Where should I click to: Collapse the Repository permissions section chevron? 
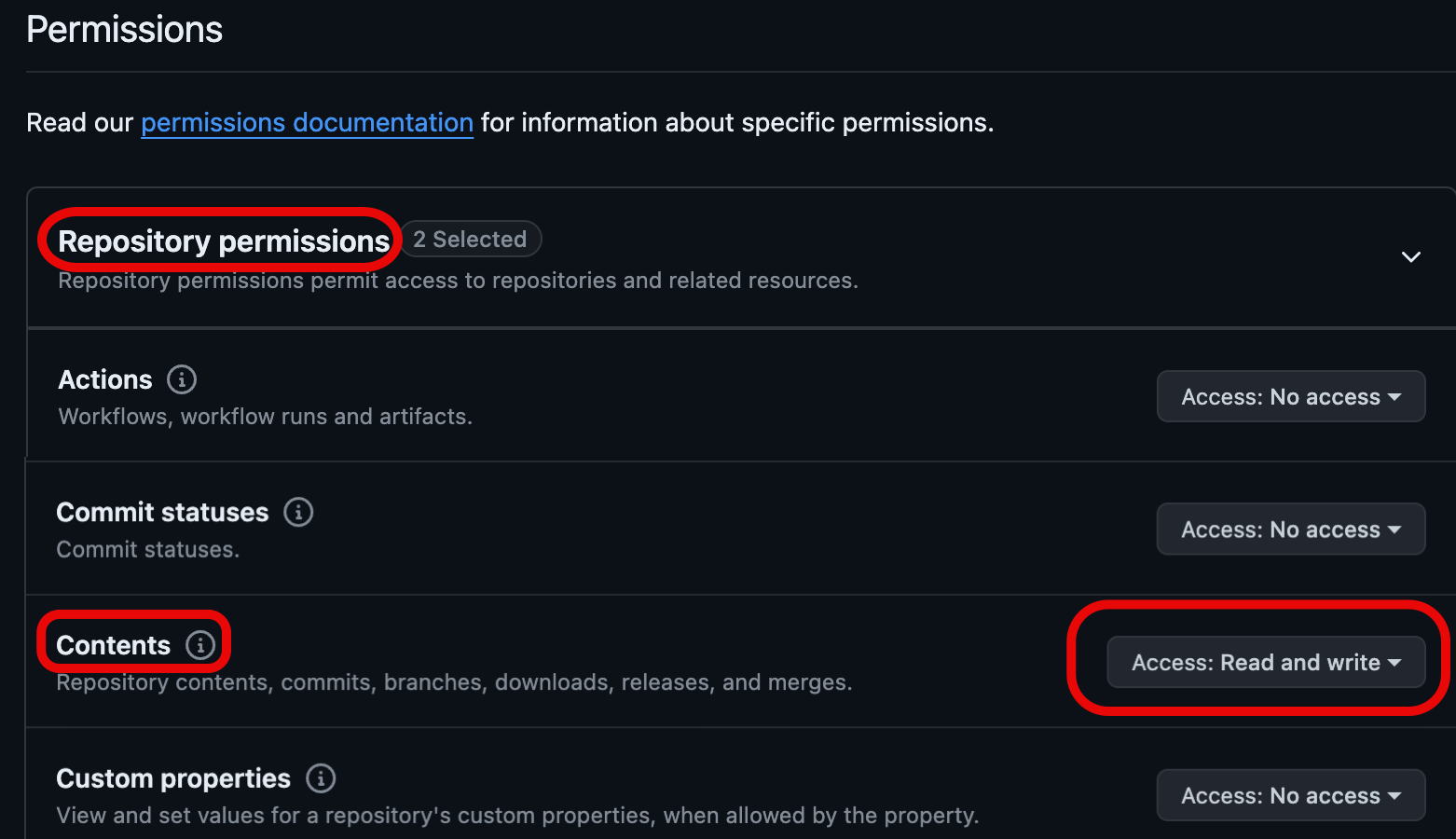pyautogui.click(x=1411, y=256)
